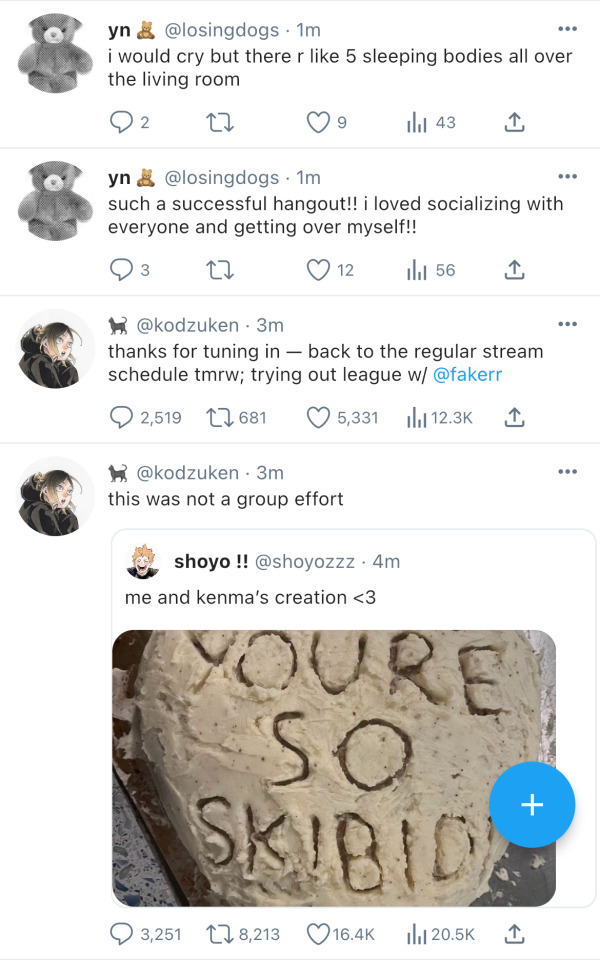The height and width of the screenshot is (960, 600).
Task: Open more options on 'sleeping bodies' tweet
Action: tap(567, 28)
